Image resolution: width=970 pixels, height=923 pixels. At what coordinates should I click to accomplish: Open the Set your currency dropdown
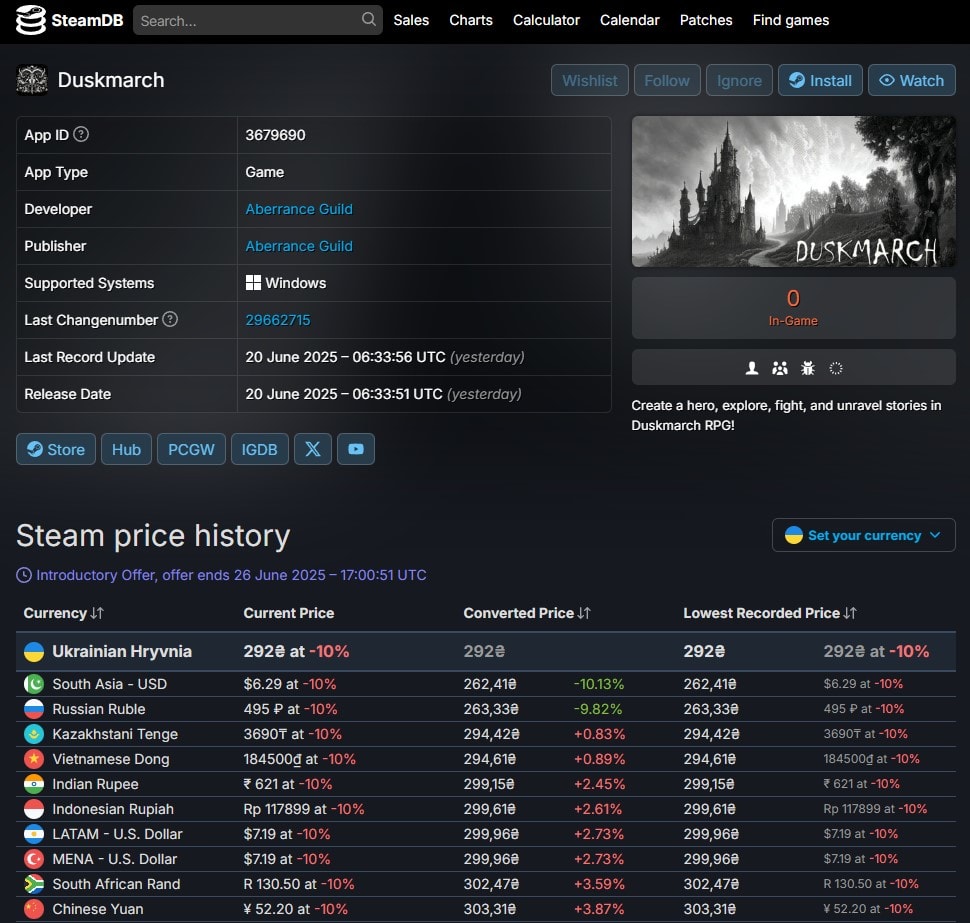(x=864, y=535)
